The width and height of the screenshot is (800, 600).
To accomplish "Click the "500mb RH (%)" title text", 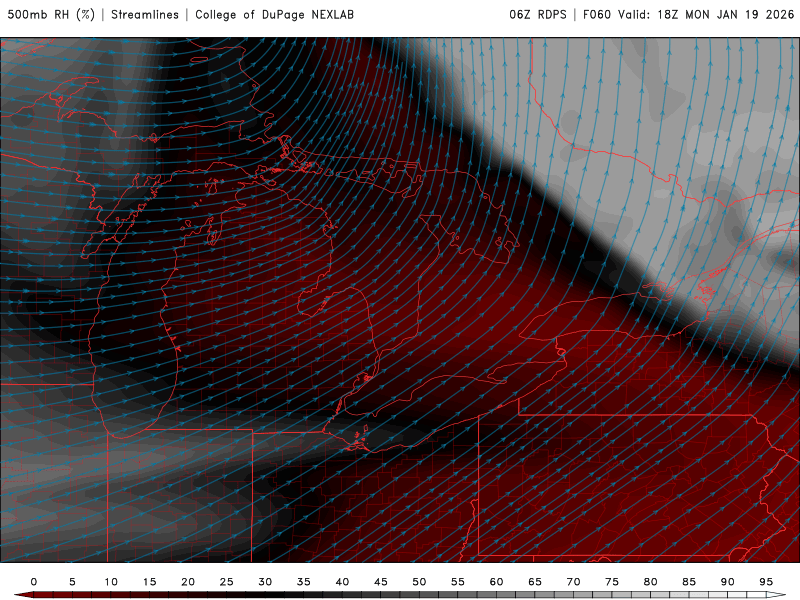I will point(51,14).
